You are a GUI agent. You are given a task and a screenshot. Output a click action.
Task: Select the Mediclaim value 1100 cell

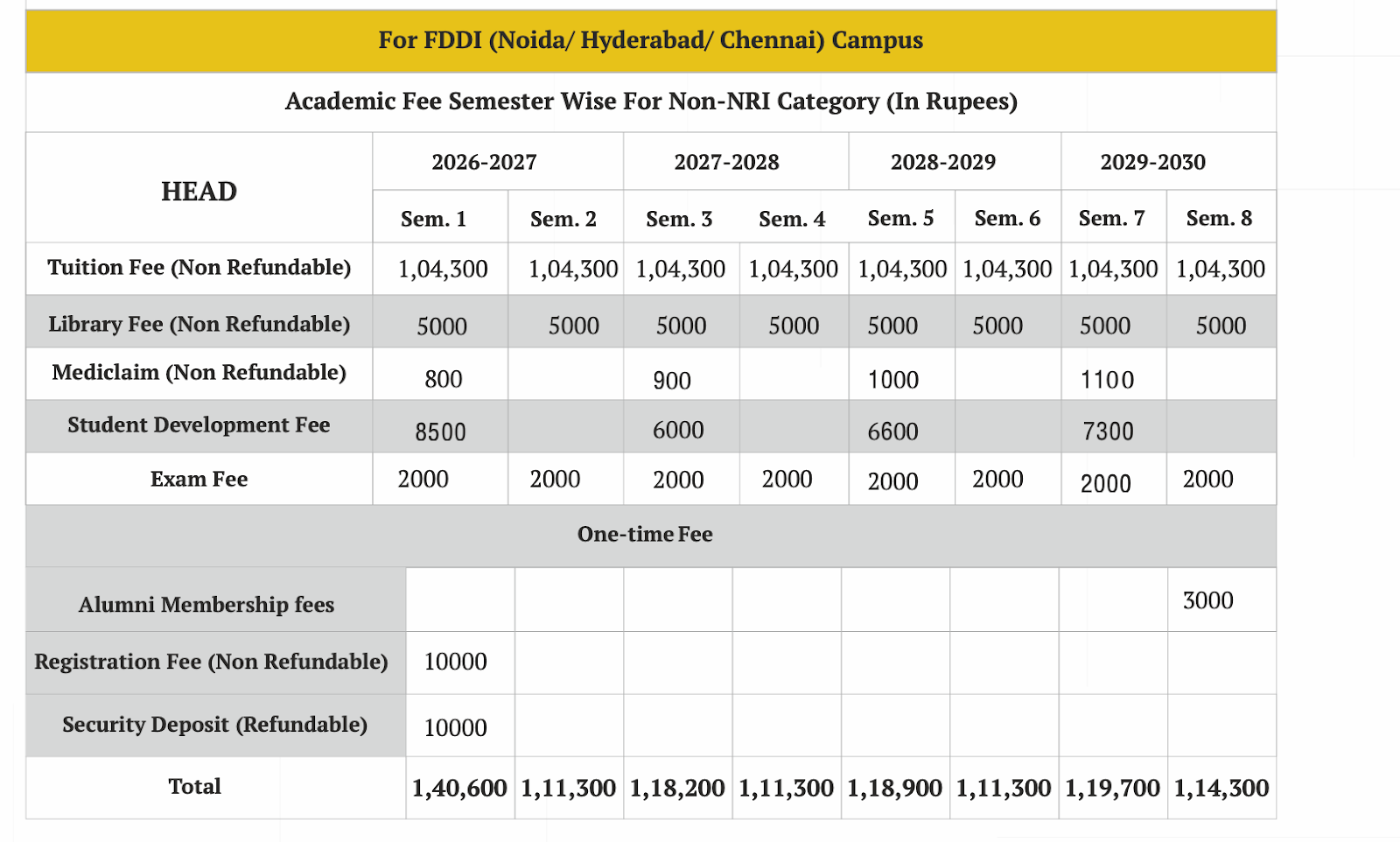(x=1107, y=379)
